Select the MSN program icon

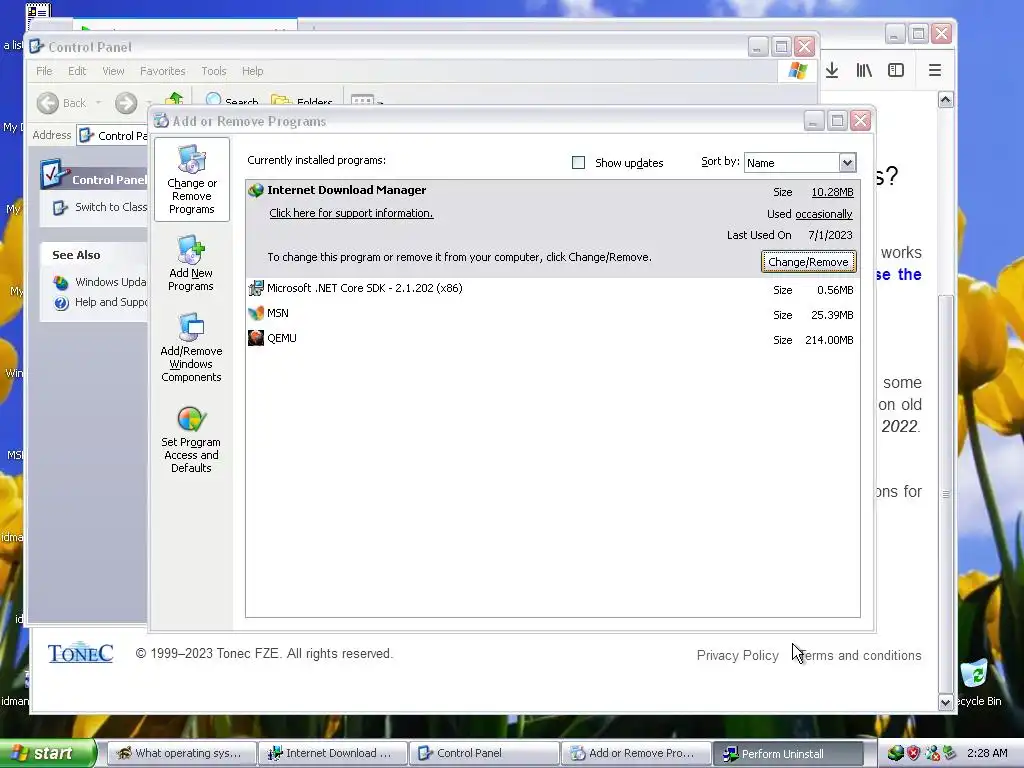click(x=256, y=313)
